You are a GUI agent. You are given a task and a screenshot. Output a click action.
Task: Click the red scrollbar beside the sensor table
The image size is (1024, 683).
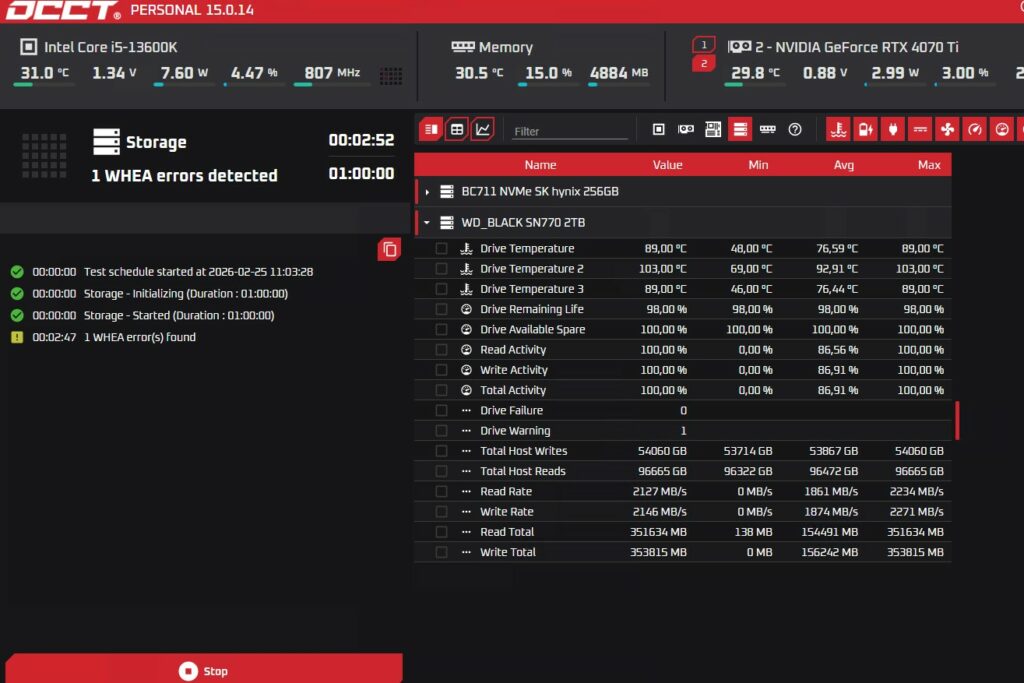pyautogui.click(x=957, y=420)
